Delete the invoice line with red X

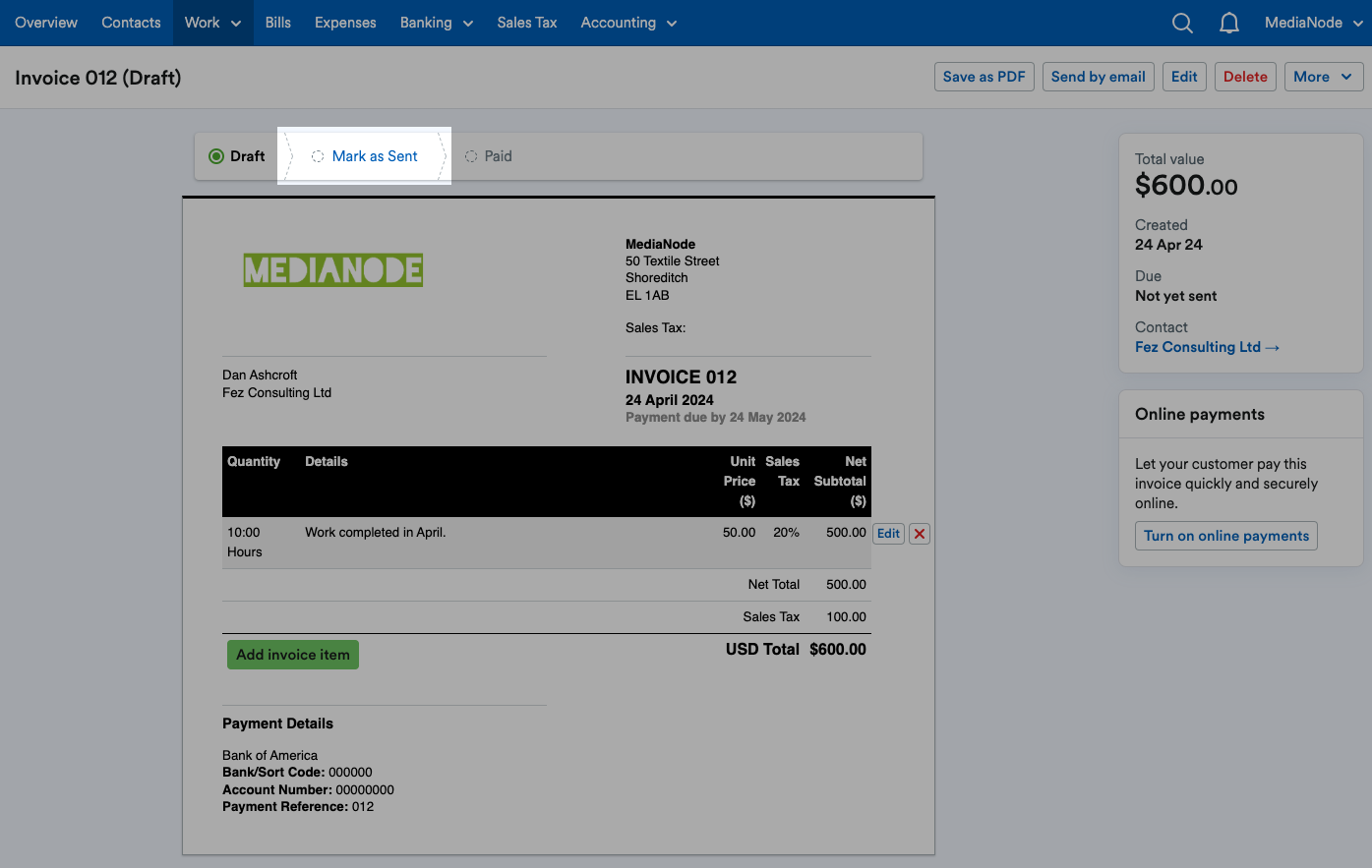click(x=920, y=534)
